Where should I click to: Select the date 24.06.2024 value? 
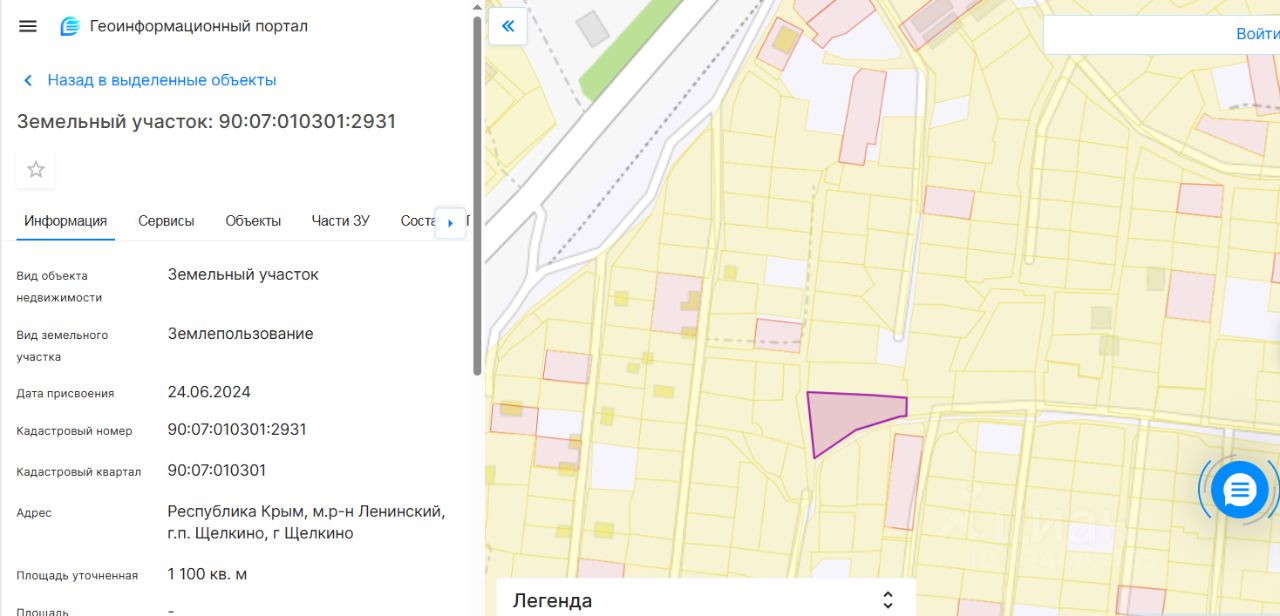coord(209,392)
